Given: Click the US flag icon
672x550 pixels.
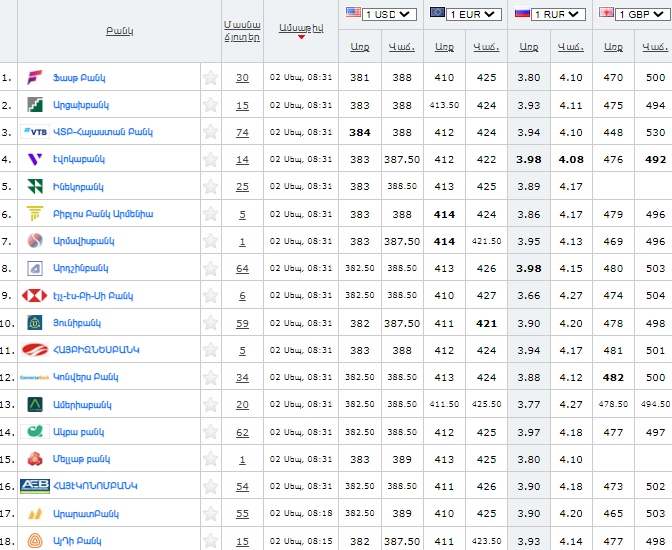Looking at the screenshot, I should pyautogui.click(x=353, y=12).
